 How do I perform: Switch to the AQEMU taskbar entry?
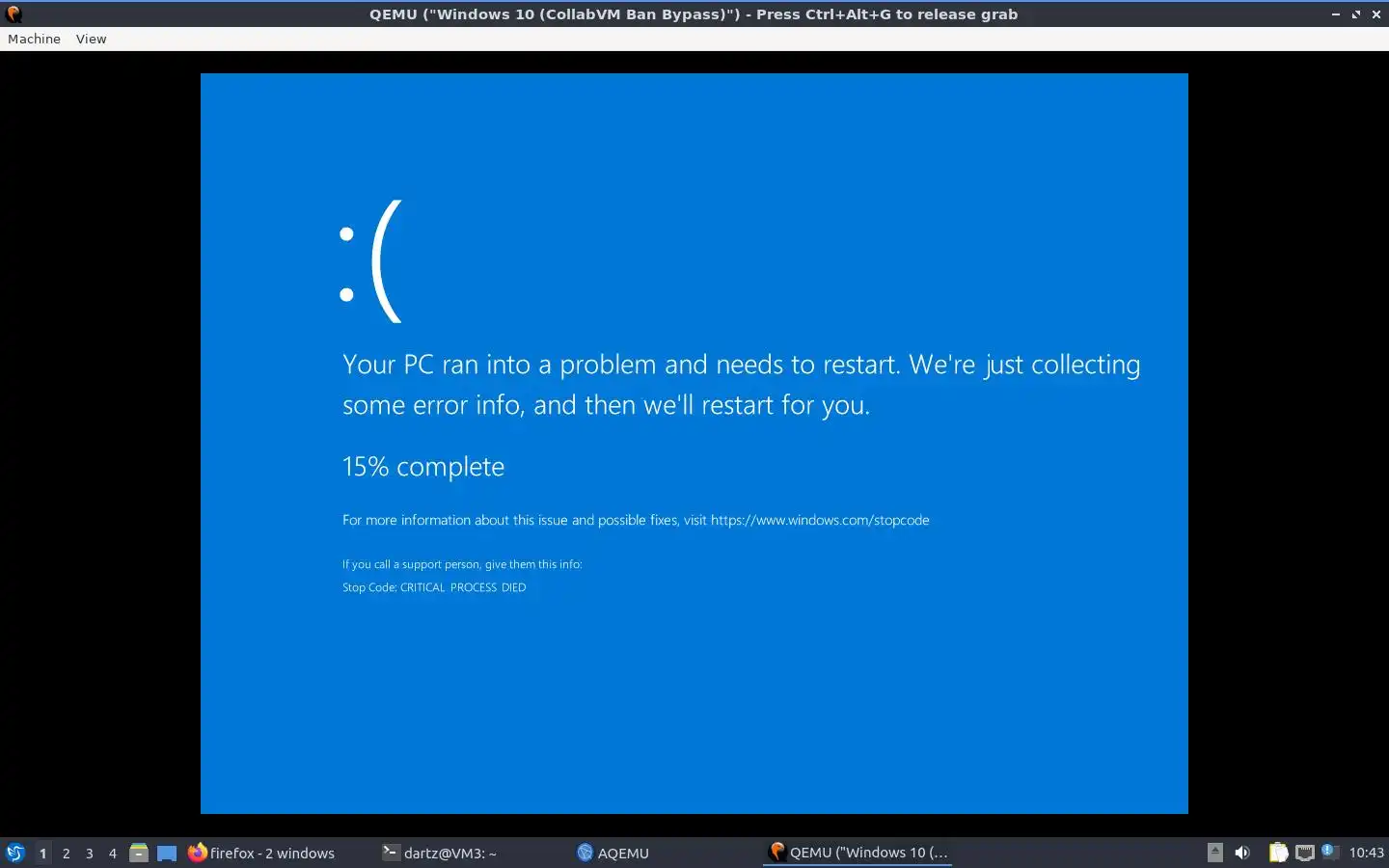click(x=613, y=853)
